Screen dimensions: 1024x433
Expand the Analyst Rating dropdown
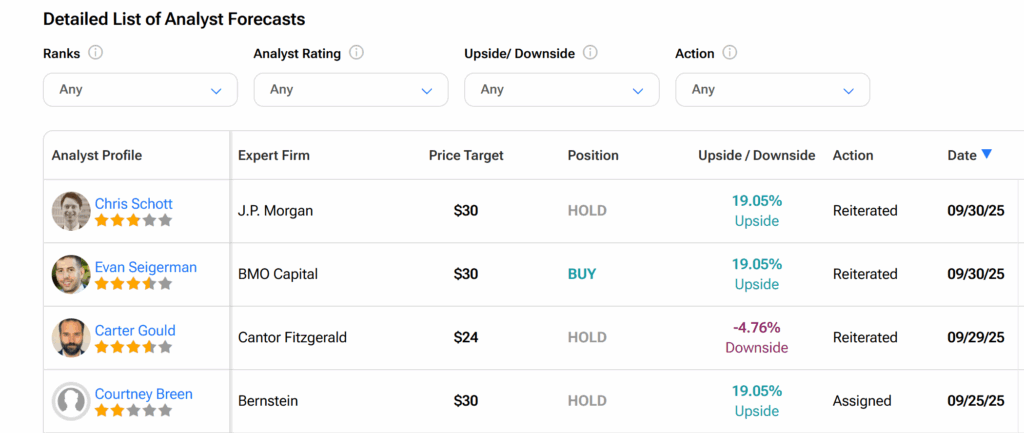pos(350,90)
